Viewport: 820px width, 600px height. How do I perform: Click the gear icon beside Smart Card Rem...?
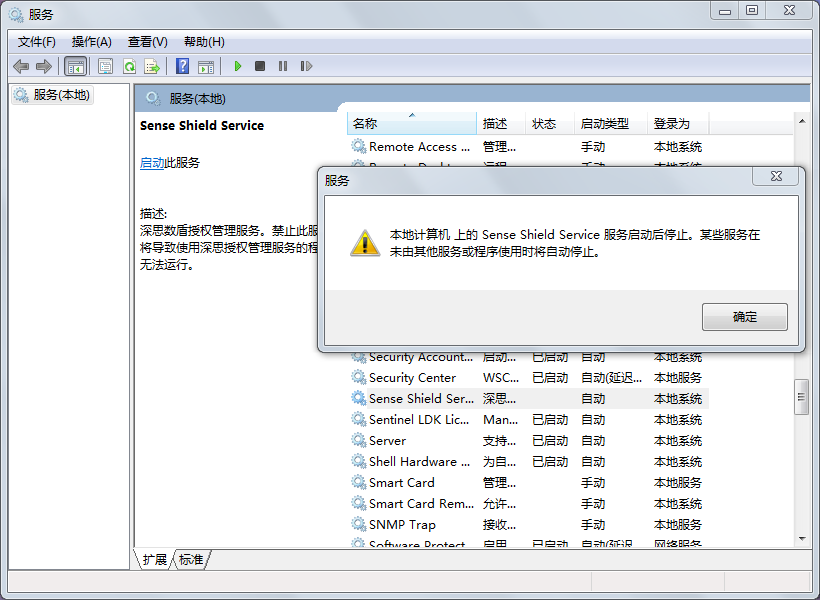(358, 503)
